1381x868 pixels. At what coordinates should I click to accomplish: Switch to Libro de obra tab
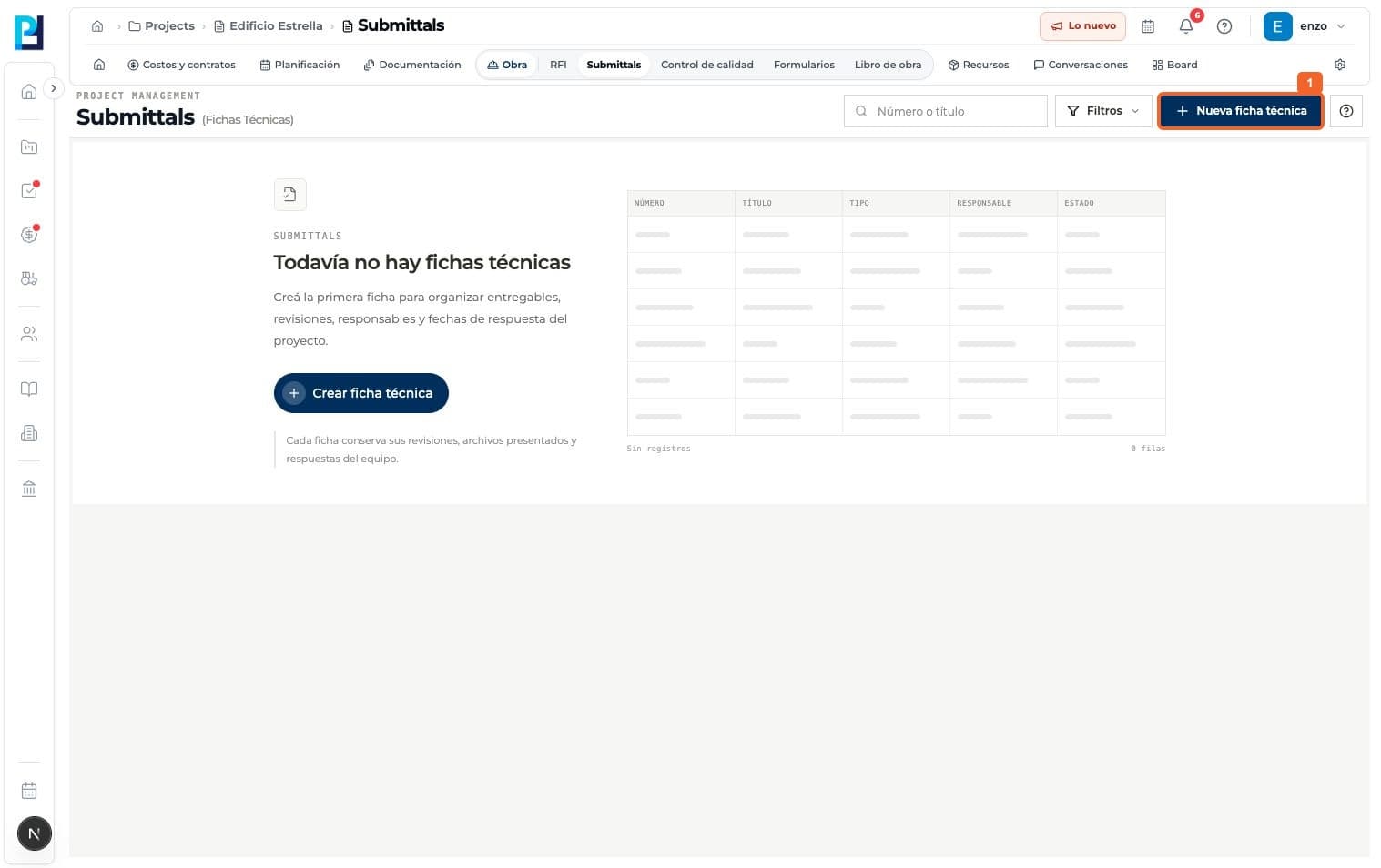tap(888, 65)
